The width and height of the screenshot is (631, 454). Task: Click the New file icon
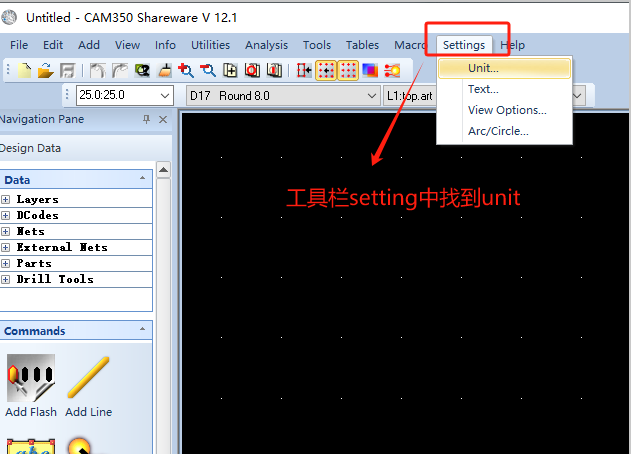click(x=25, y=70)
